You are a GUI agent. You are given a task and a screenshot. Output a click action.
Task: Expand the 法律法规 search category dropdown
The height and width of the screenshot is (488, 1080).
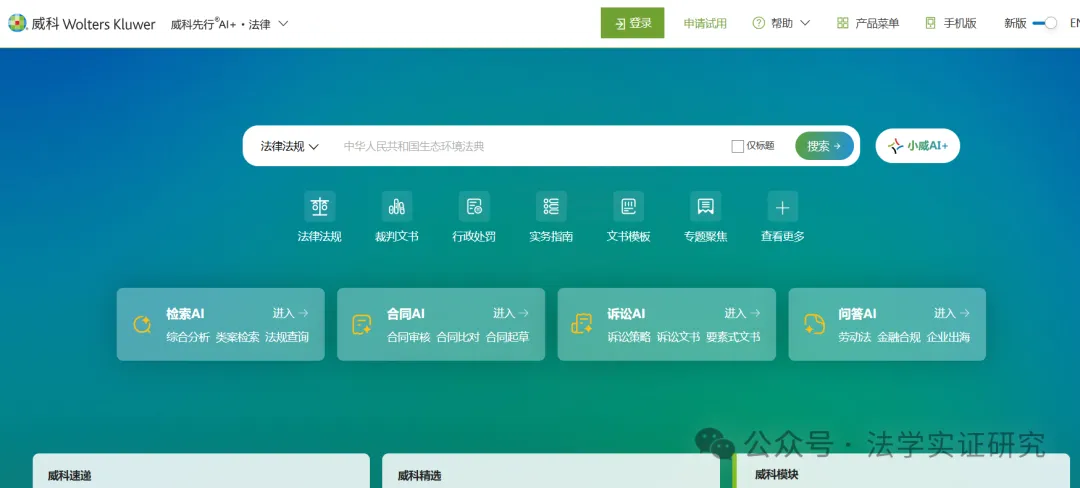(289, 146)
